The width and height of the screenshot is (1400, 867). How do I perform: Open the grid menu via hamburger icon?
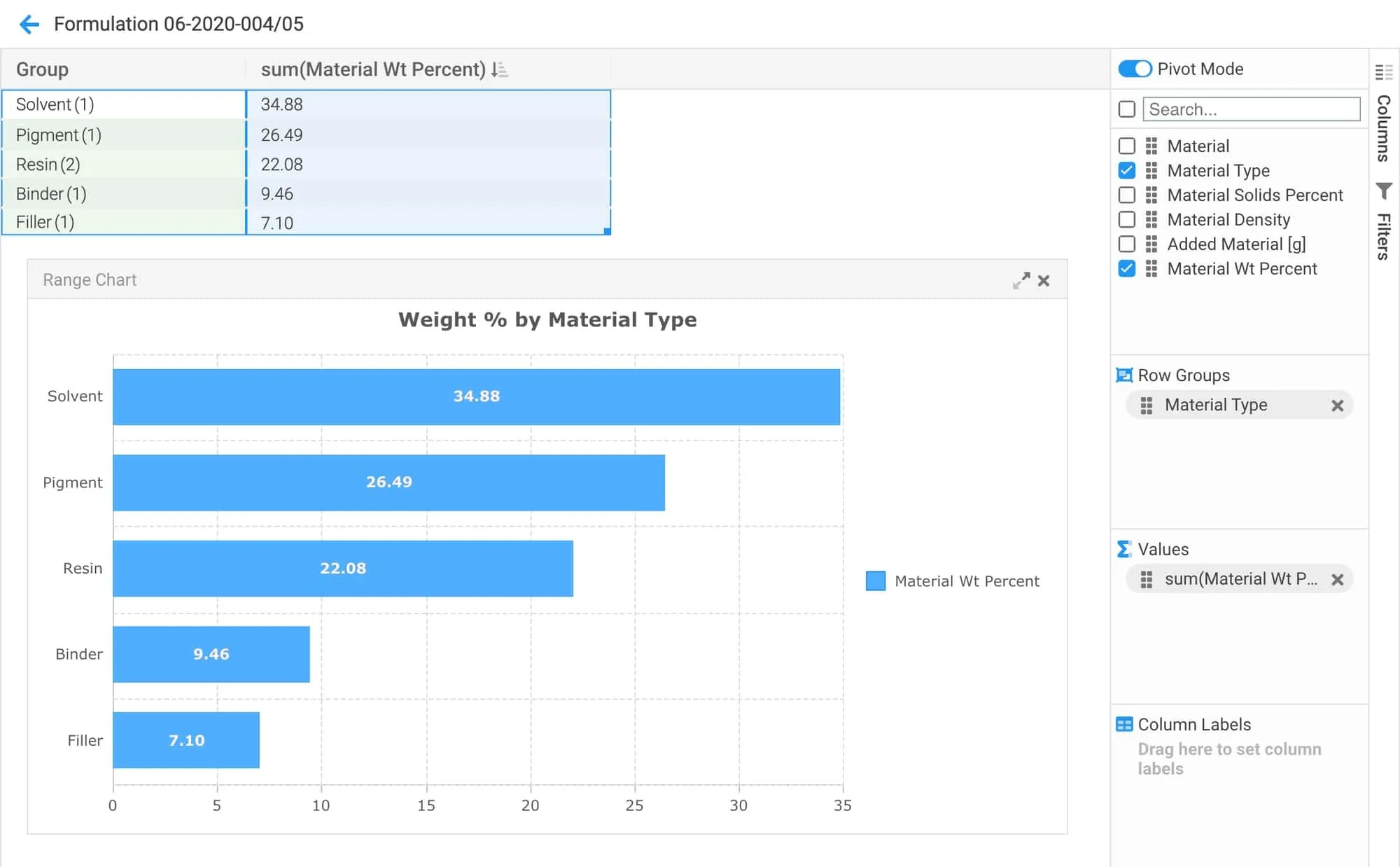[x=1382, y=73]
